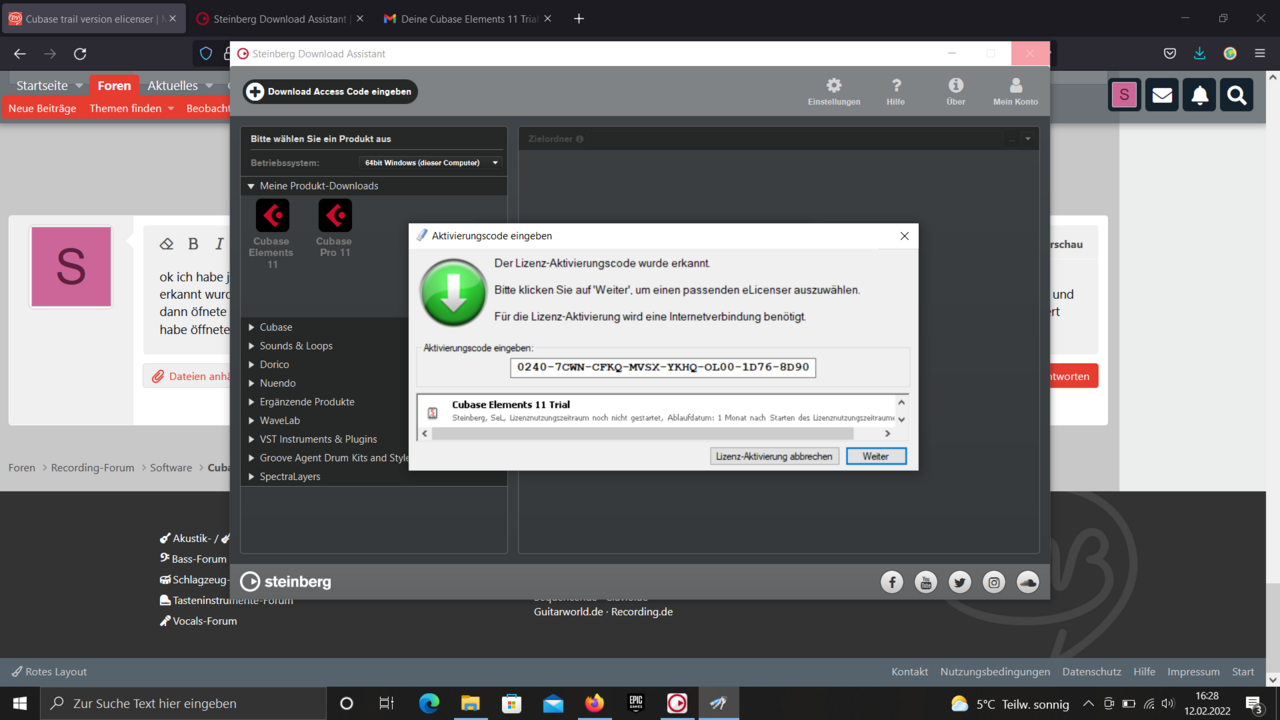Open Mein Konto account icon
This screenshot has height=720, width=1280.
tap(1015, 91)
